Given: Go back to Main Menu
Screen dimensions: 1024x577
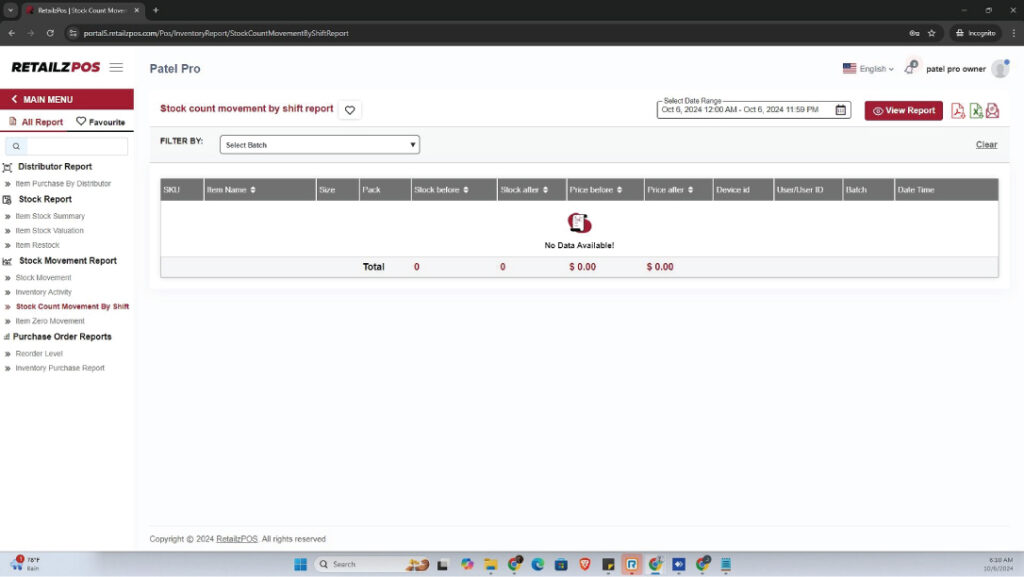Looking at the screenshot, I should pos(48,100).
